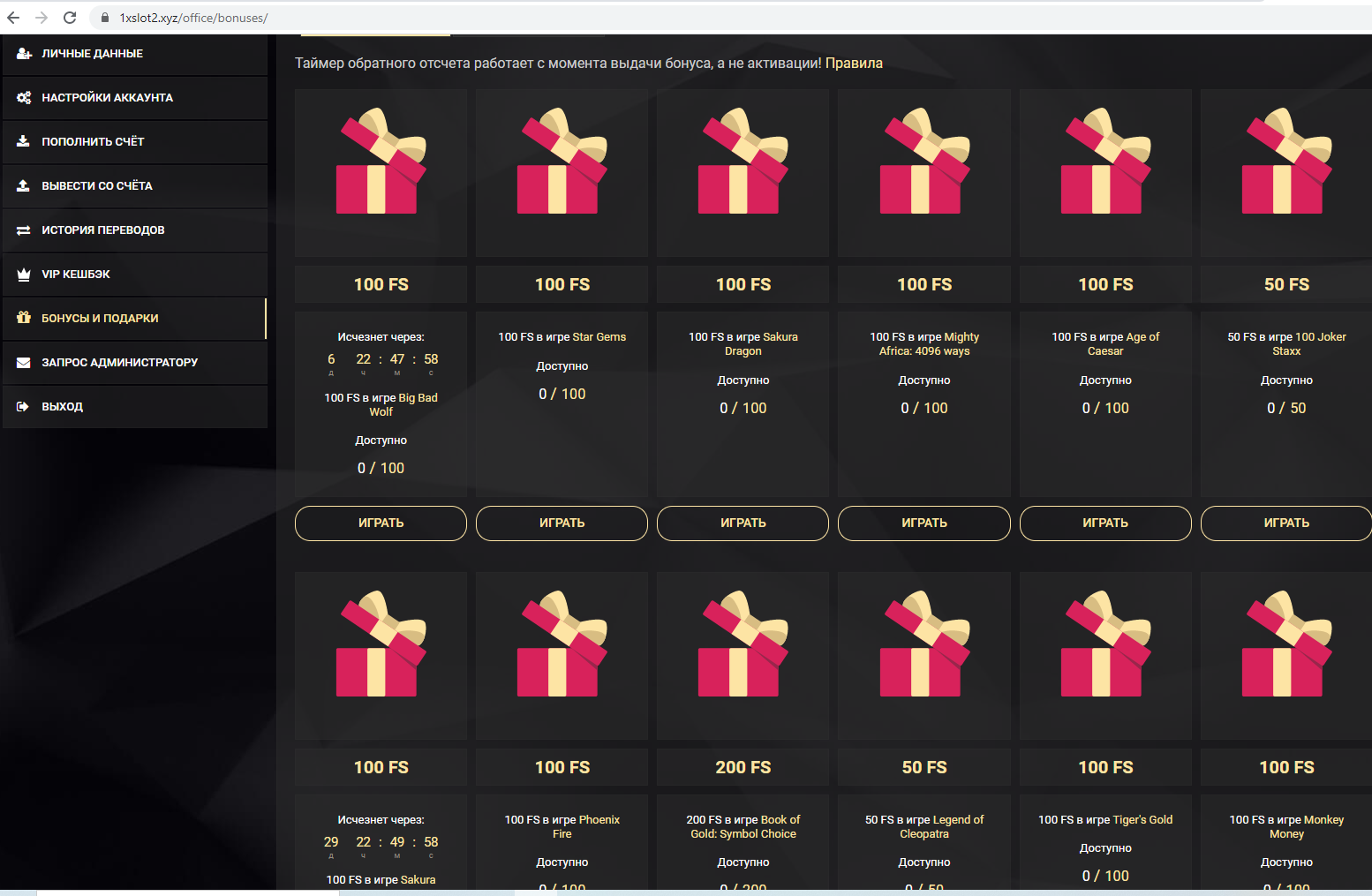The image size is (1372, 896).
Task: Click the logout exit icon
Action: [24, 407]
